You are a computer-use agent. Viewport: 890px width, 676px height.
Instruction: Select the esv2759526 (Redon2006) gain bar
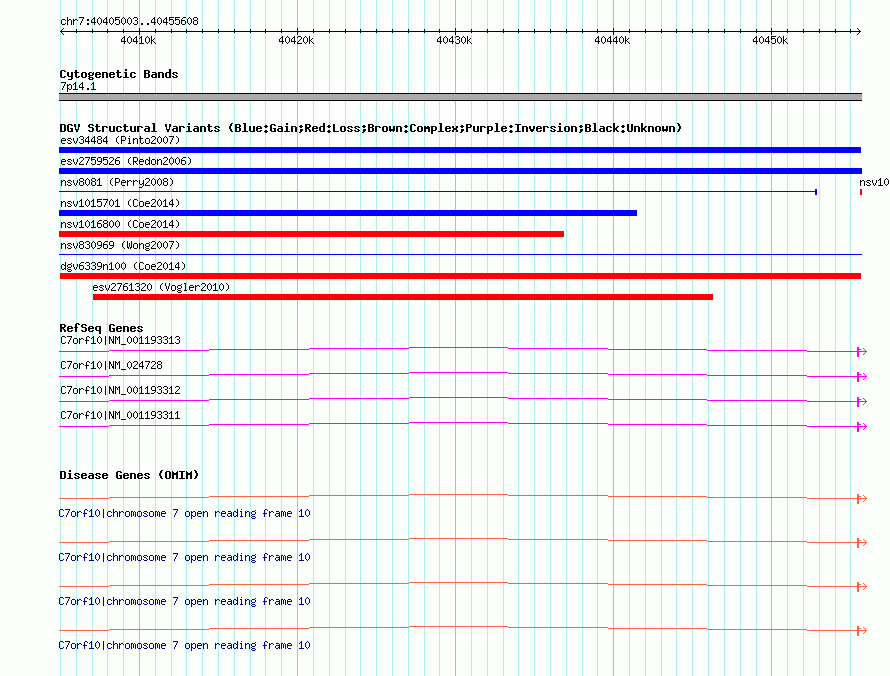tap(460, 171)
